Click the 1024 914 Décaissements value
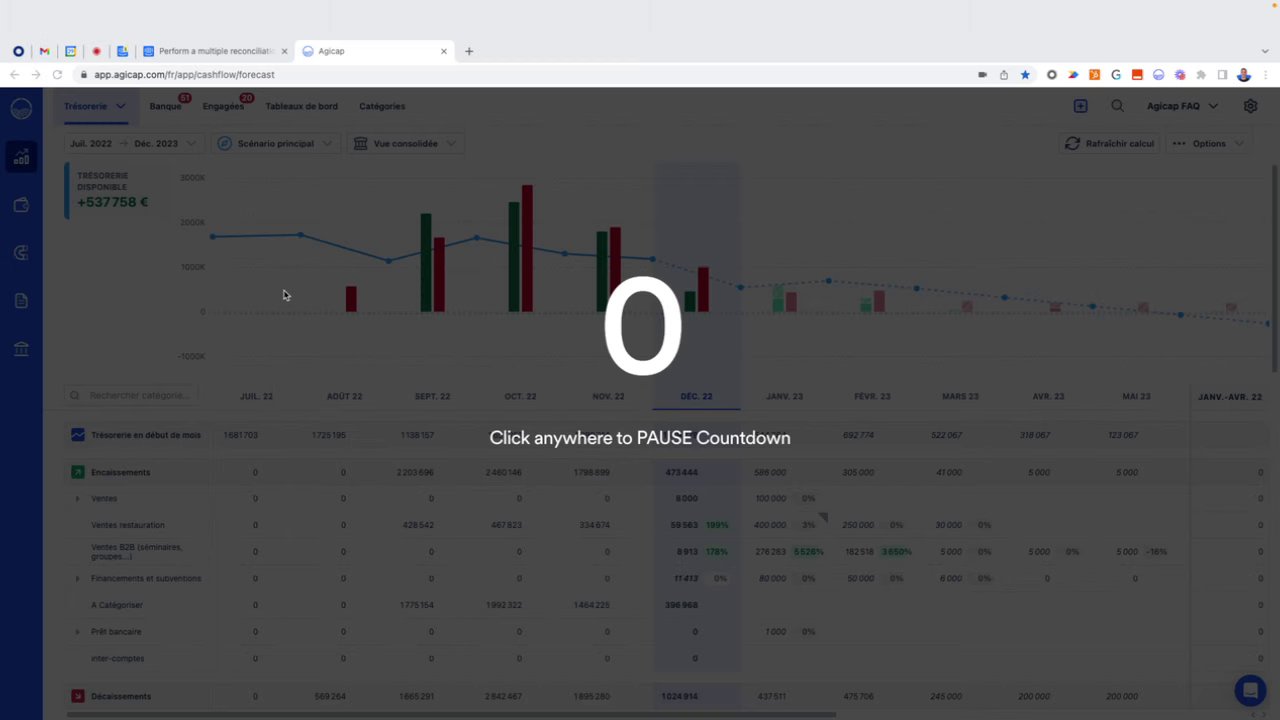 pyautogui.click(x=679, y=696)
